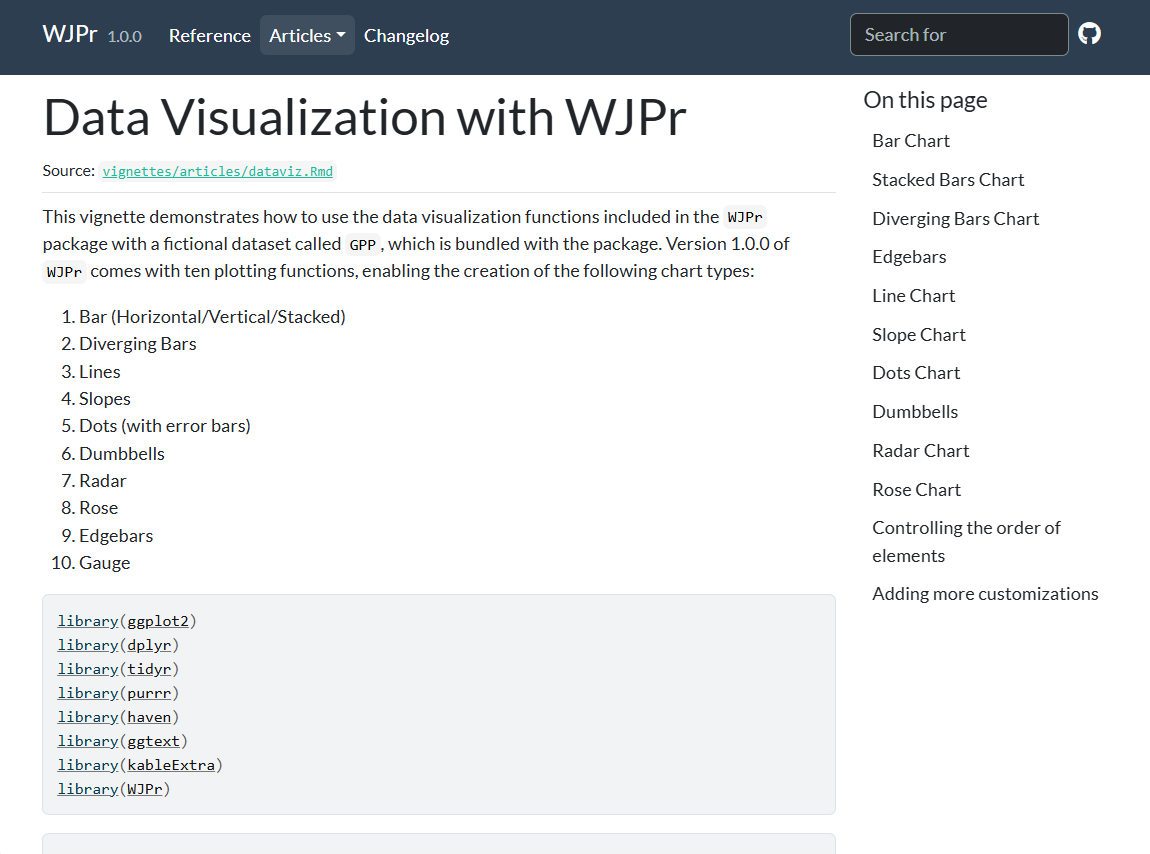The height and width of the screenshot is (854, 1150).
Task: Click list item Edgebars in numbered list
Action: [116, 536]
